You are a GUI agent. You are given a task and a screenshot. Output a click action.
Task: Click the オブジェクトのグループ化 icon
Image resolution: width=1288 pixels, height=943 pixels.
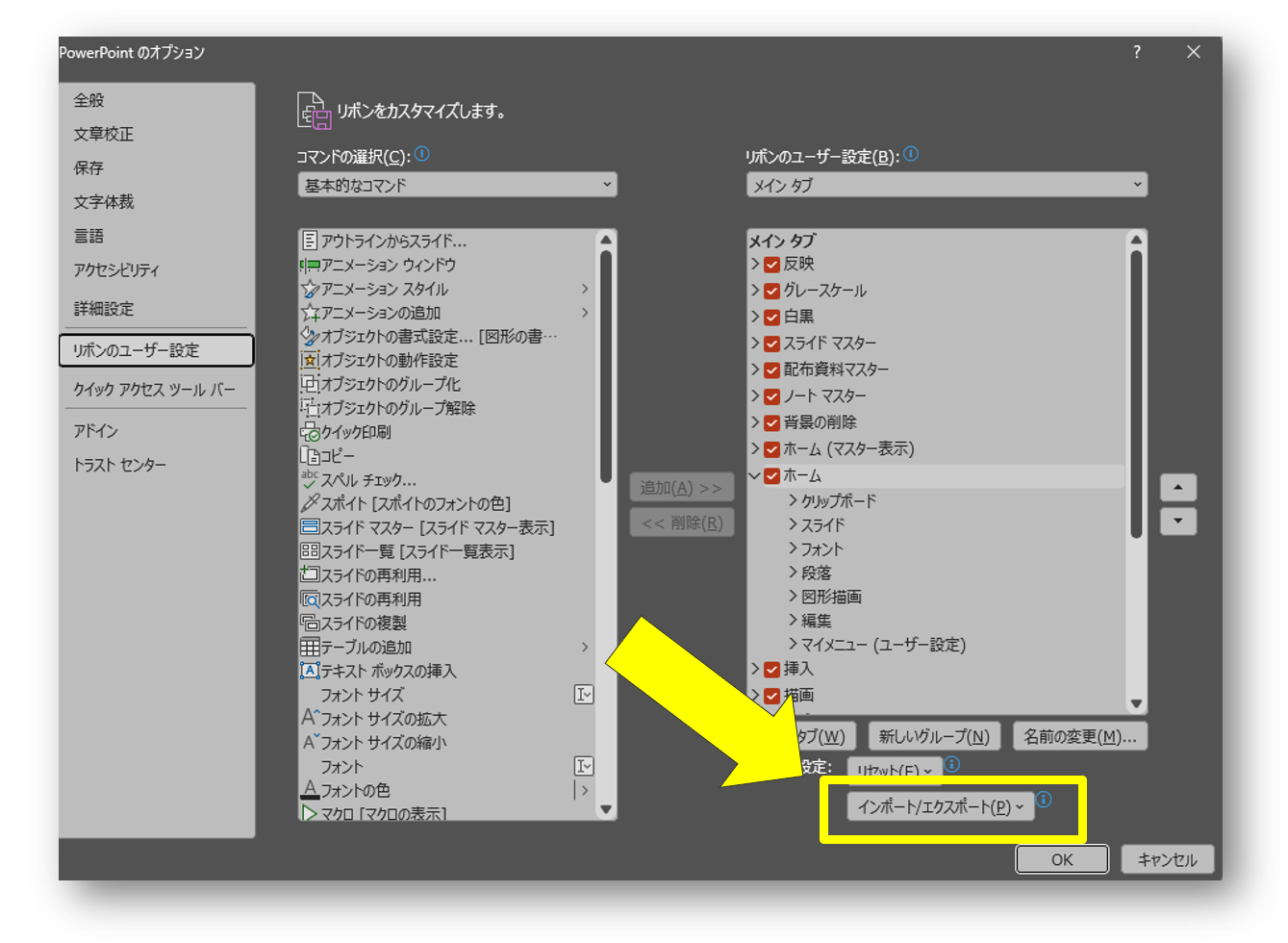[310, 384]
